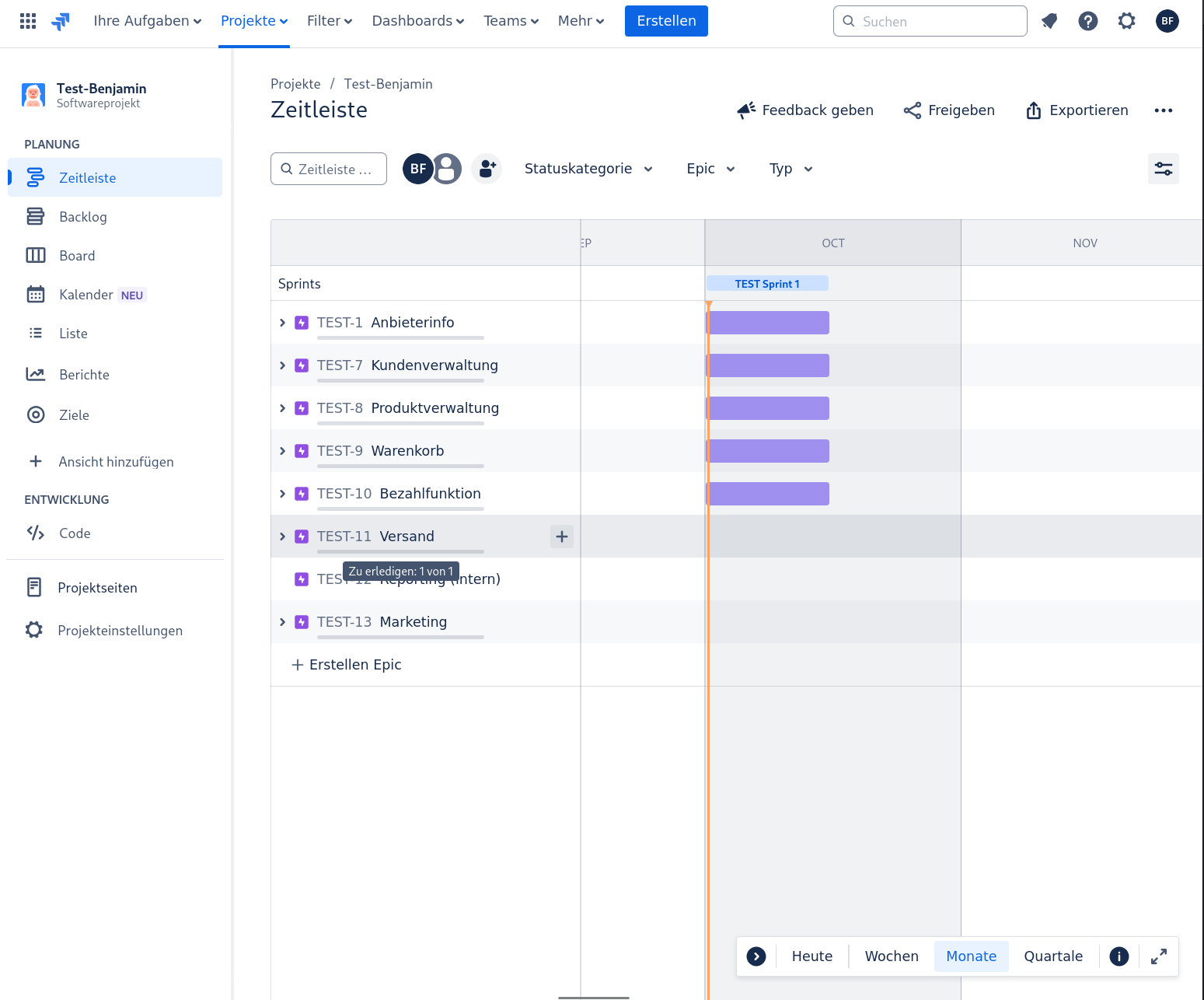Click the add people icon
1204x1000 pixels.
point(487,169)
